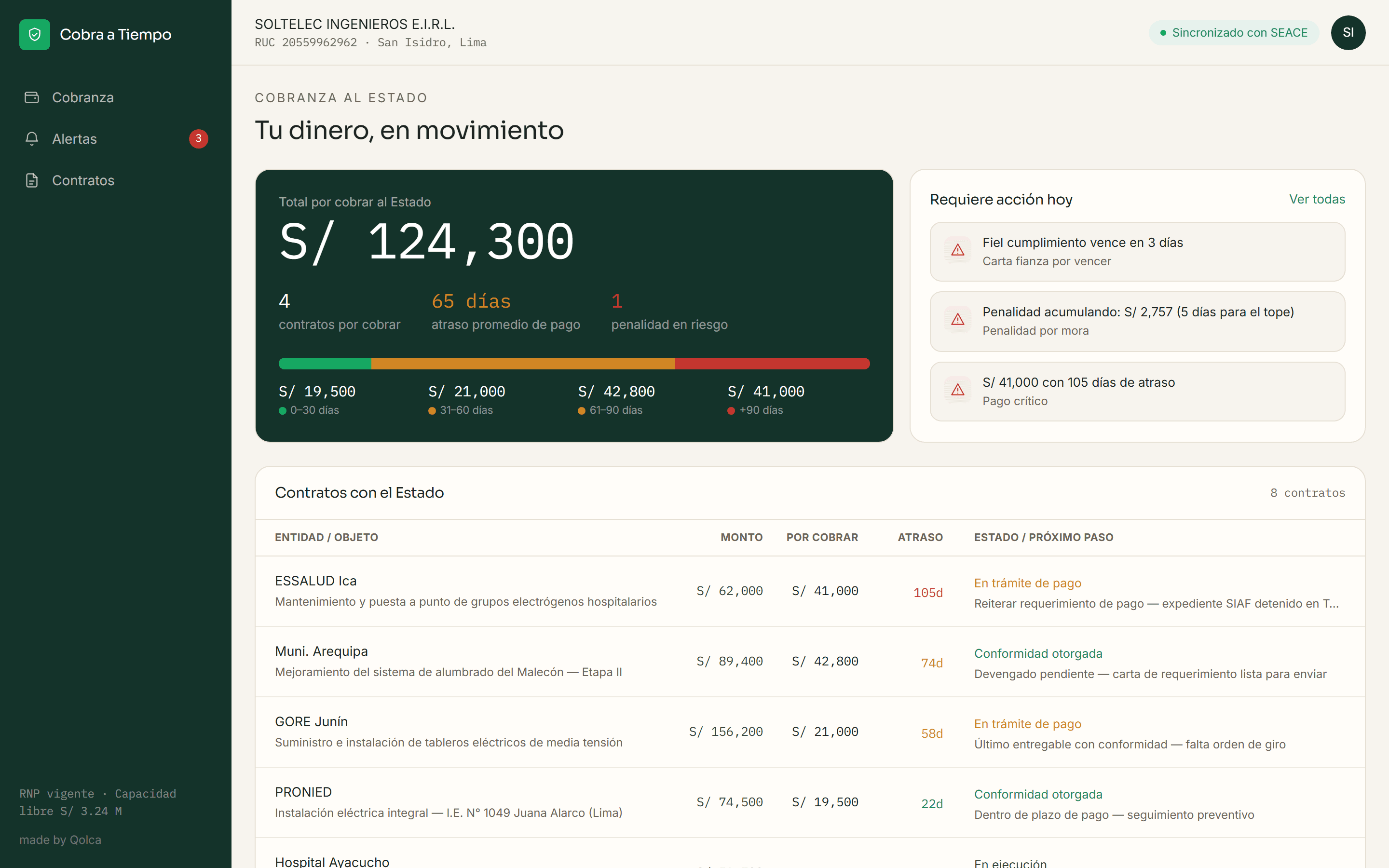Select the Muni. Arequipa contract row
The image size is (1389, 868).
tap(810, 662)
